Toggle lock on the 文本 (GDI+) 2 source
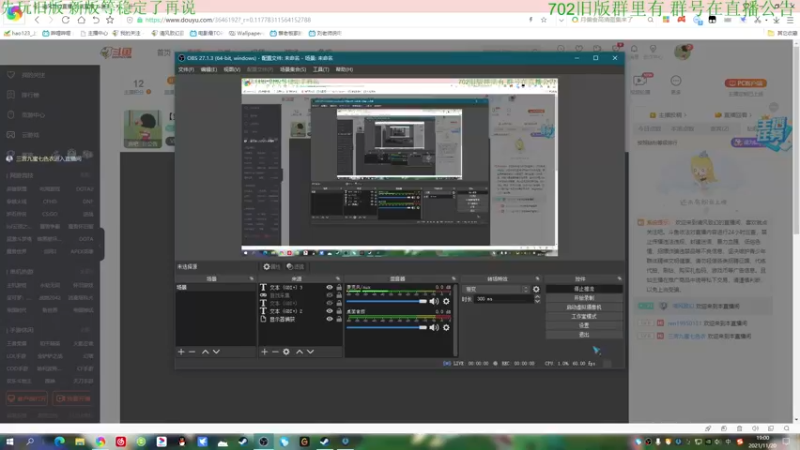 click(339, 311)
